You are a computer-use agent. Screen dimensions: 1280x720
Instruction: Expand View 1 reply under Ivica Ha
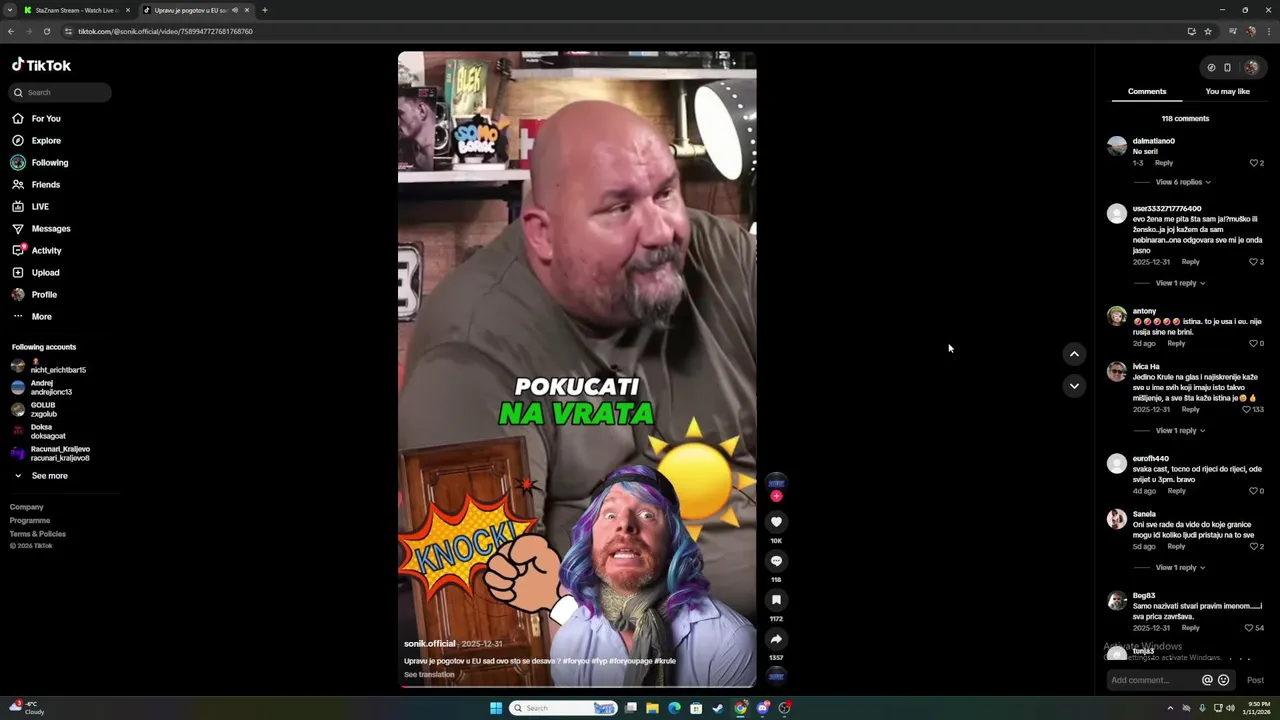[1180, 431]
